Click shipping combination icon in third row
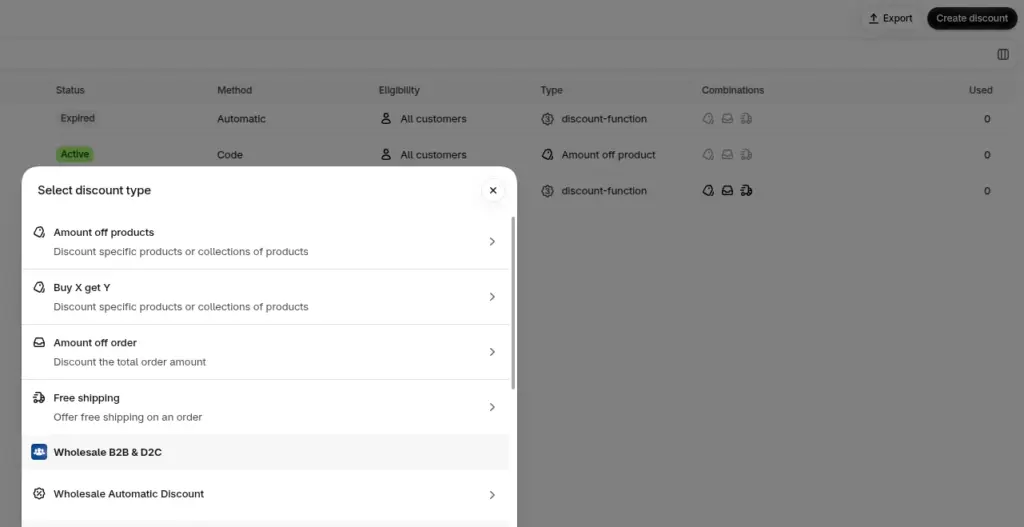The width and height of the screenshot is (1024, 527). pyautogui.click(x=746, y=191)
